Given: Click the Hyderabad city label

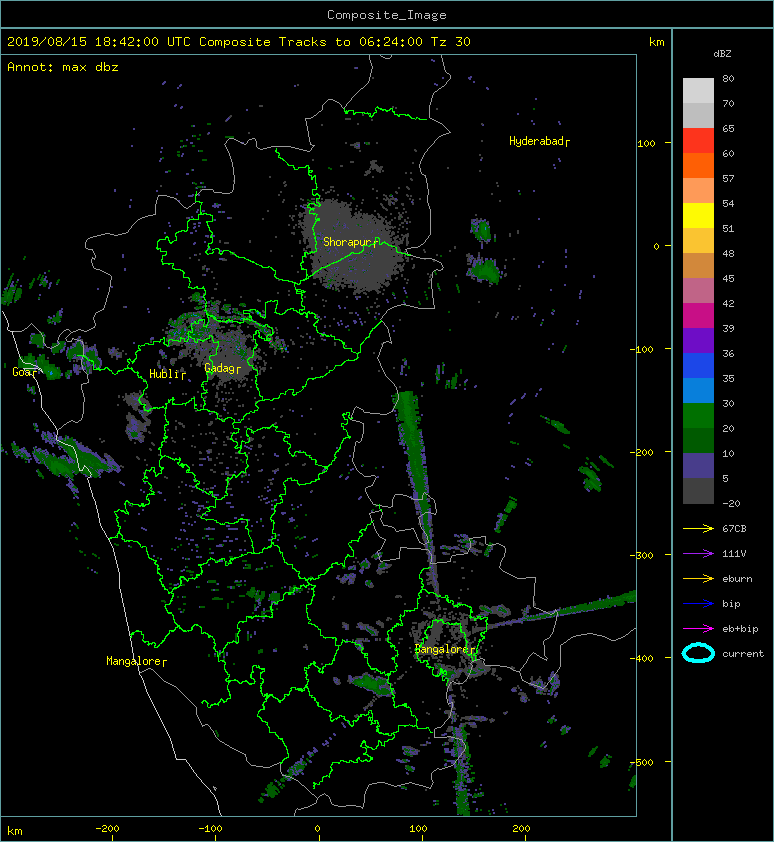Looking at the screenshot, I should (539, 141).
